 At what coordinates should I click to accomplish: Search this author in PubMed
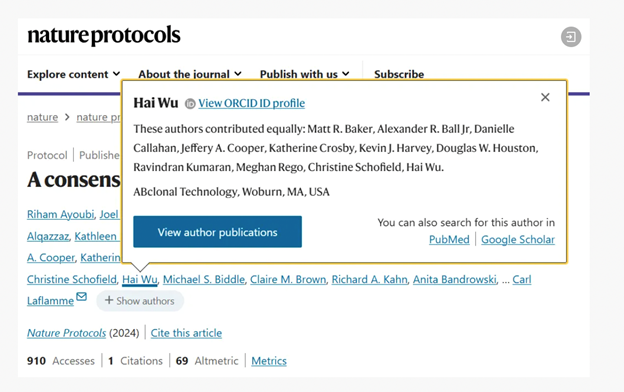point(449,240)
